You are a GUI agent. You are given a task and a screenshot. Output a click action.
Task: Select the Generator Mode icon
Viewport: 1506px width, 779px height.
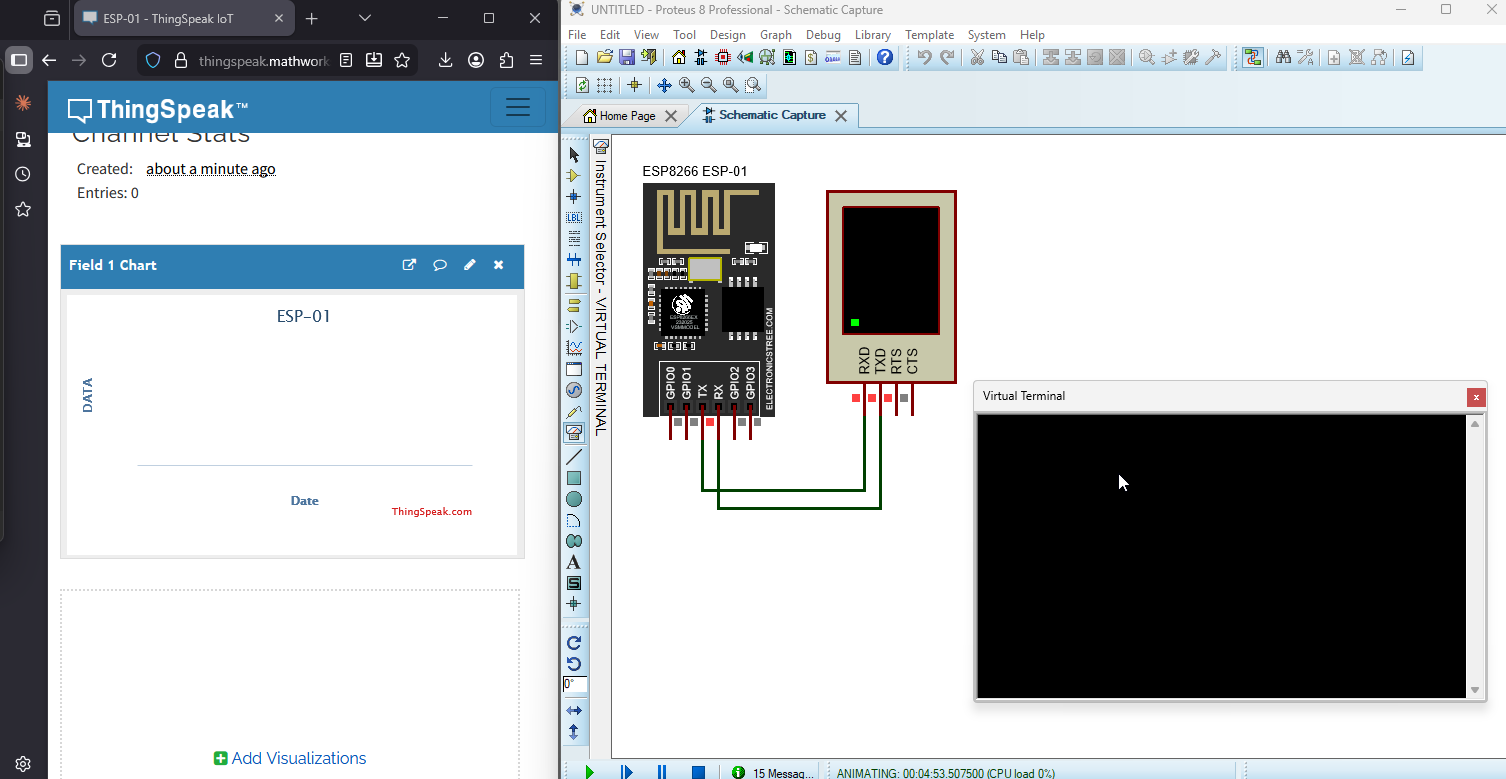[574, 390]
